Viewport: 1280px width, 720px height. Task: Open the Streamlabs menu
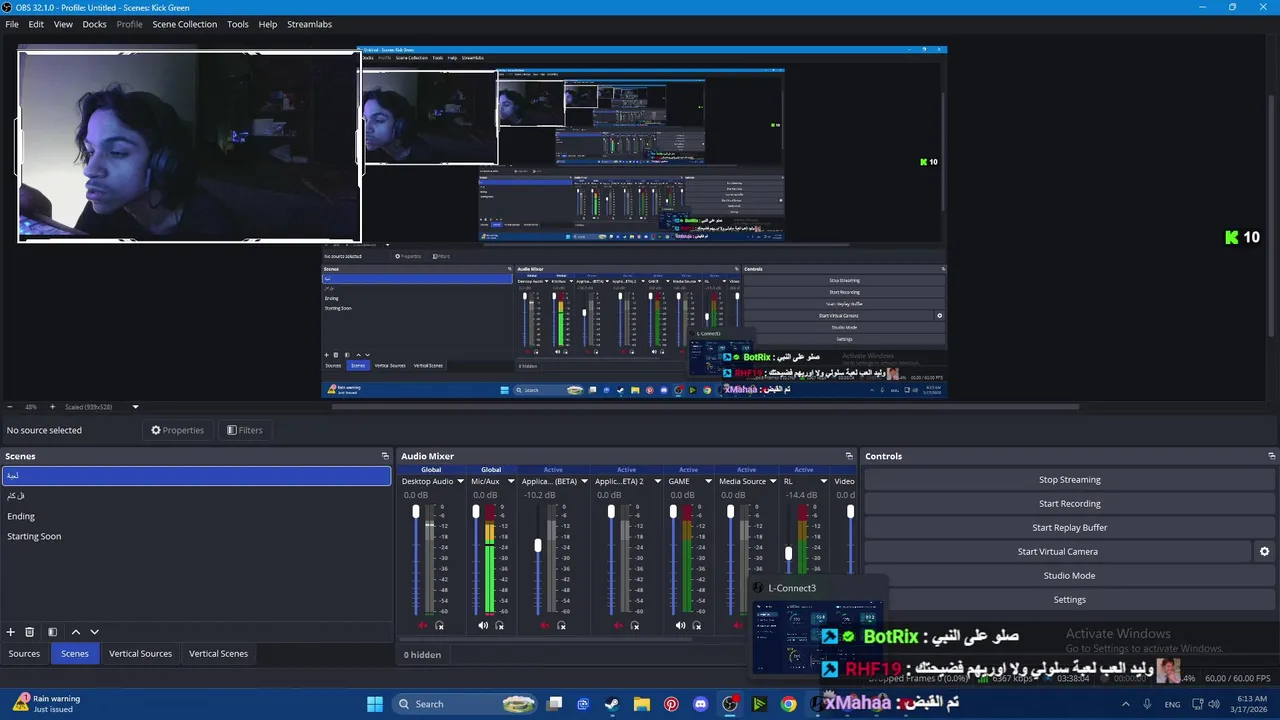coord(310,24)
